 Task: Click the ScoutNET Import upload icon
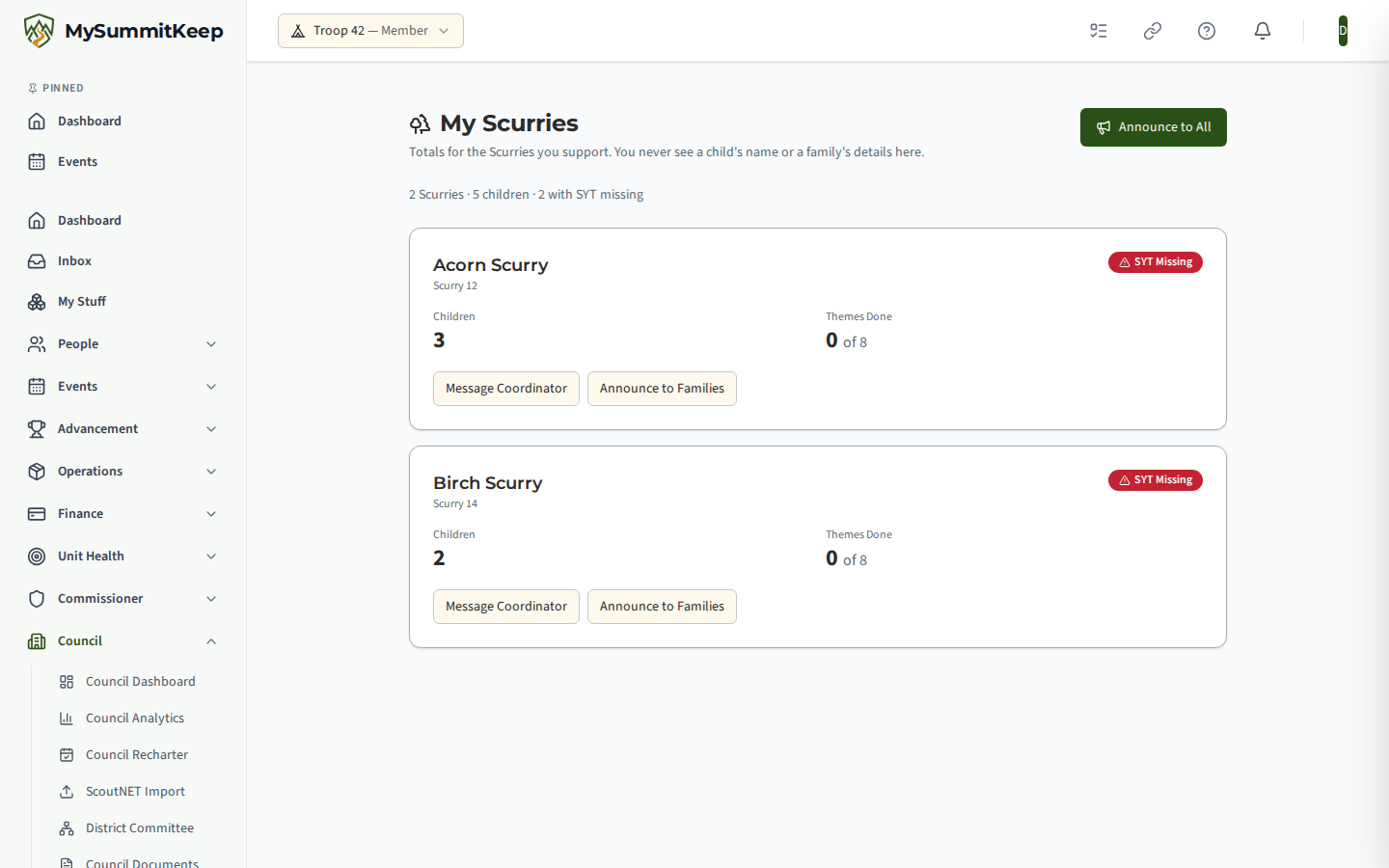click(x=67, y=792)
